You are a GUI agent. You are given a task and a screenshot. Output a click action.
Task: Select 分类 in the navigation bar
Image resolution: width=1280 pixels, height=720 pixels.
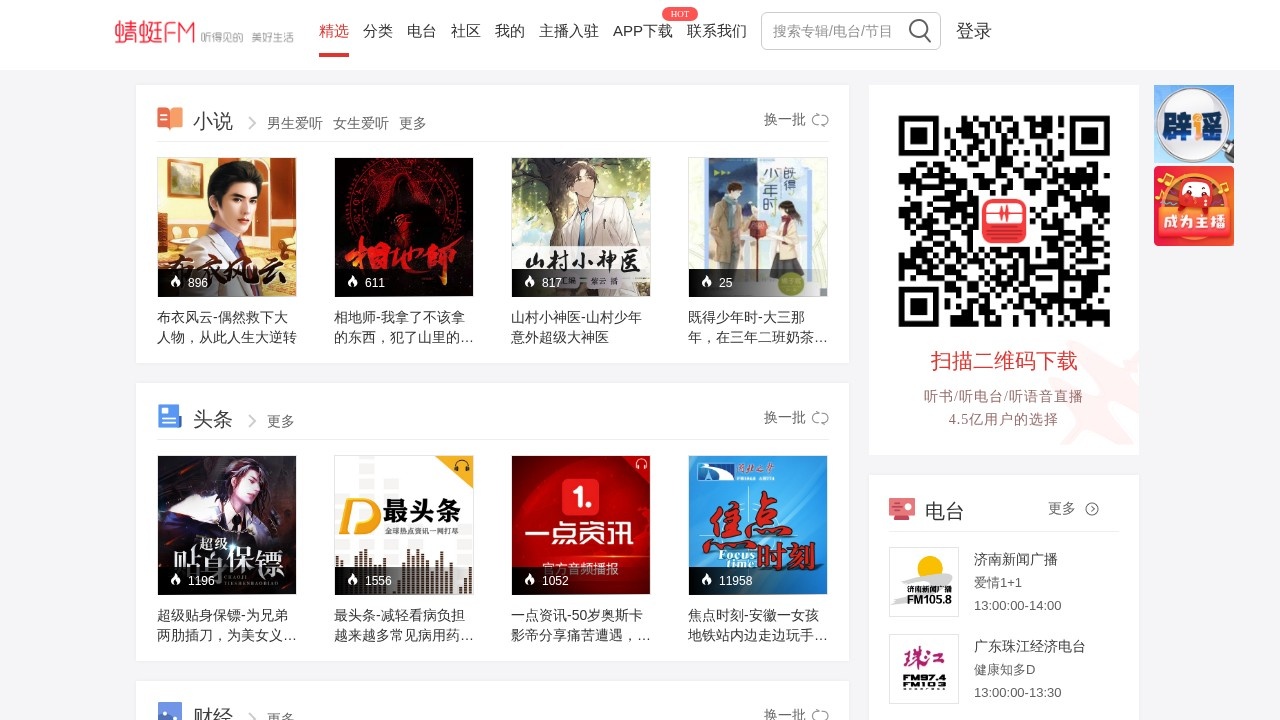click(x=378, y=31)
